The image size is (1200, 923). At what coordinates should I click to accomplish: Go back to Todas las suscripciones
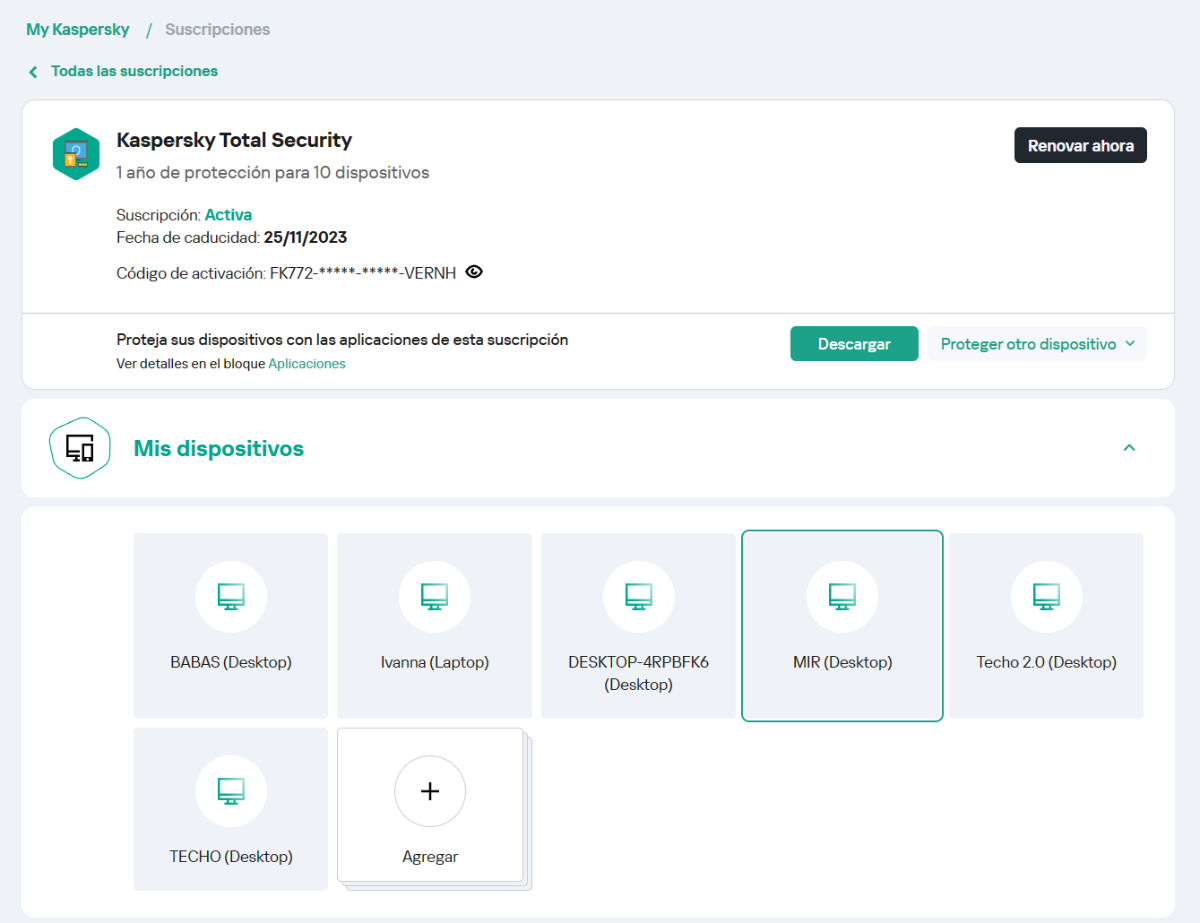point(134,71)
